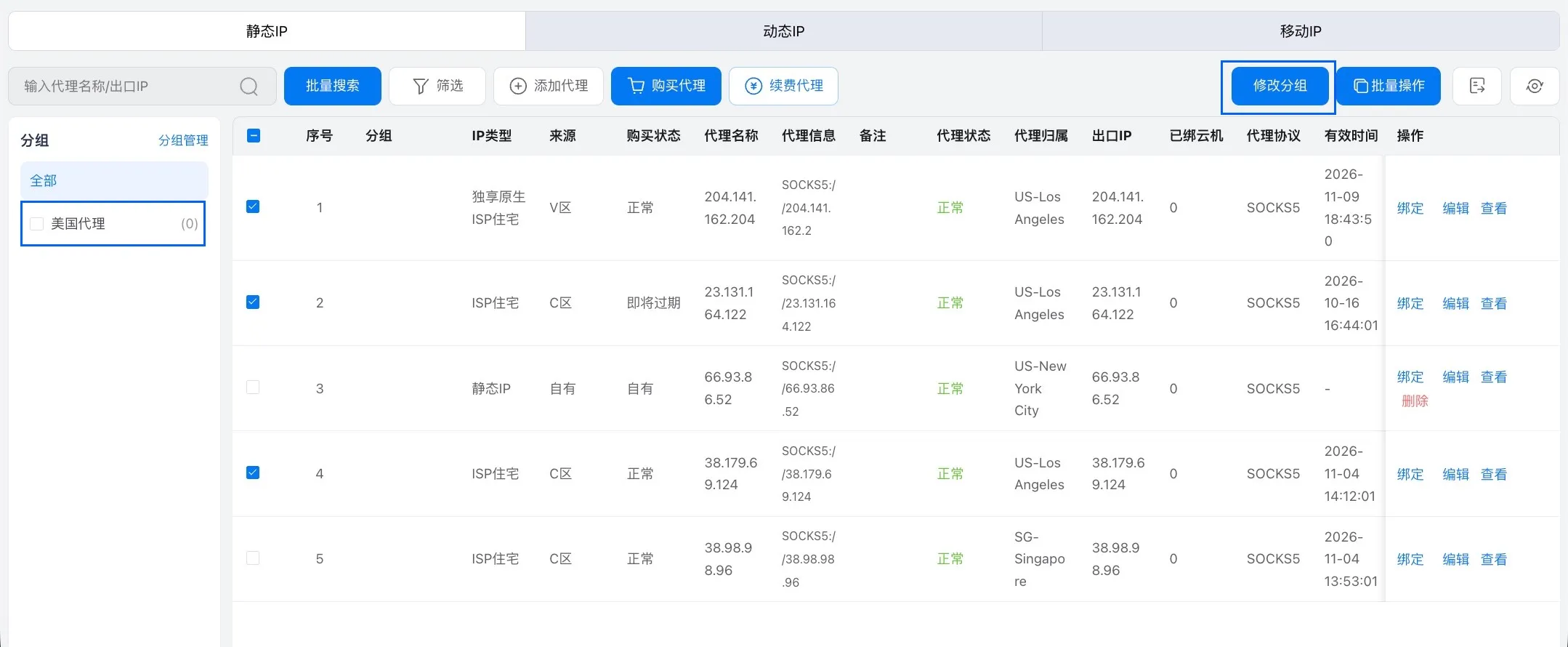Click 续费代理 yen icon button
Screen dimensions: 1568x647
(783, 86)
